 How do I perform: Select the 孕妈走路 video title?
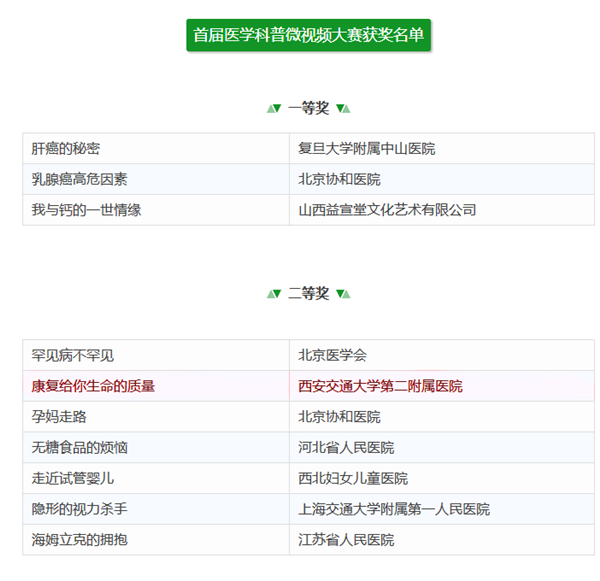pos(59,417)
